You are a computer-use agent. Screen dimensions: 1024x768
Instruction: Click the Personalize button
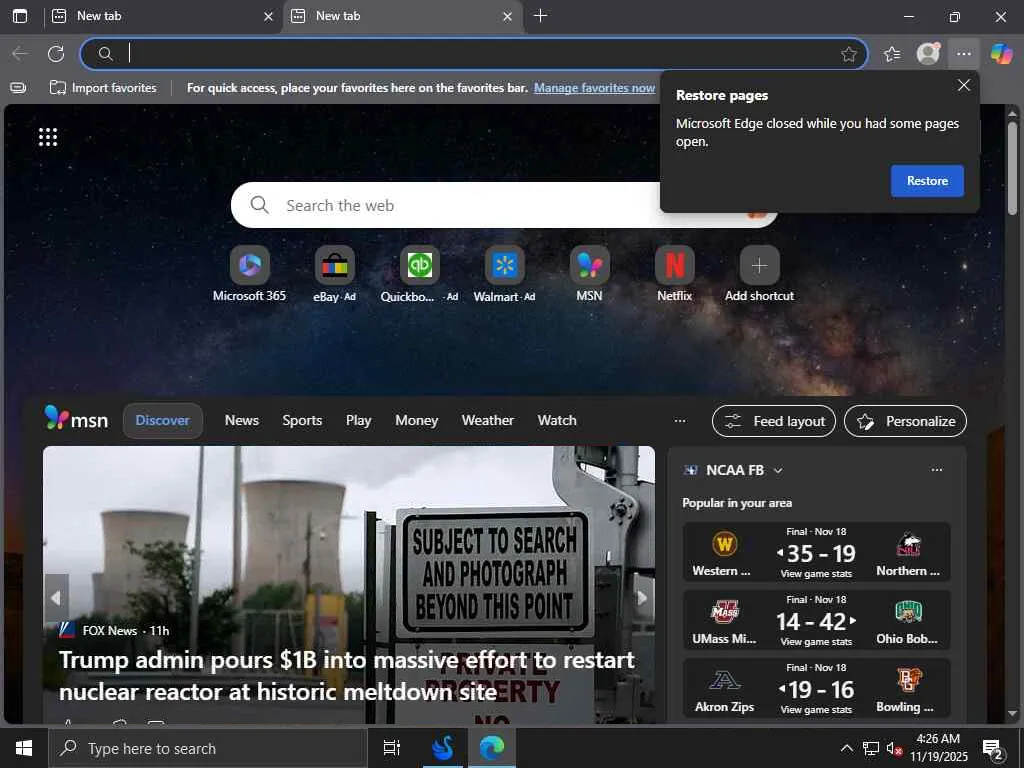click(x=905, y=421)
